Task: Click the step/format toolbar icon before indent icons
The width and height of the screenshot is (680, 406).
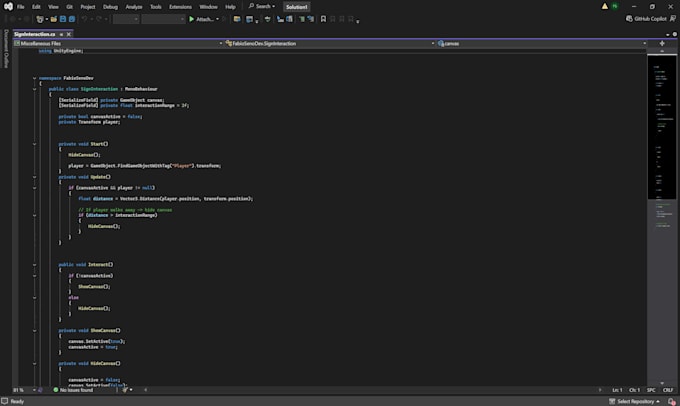Action: [268, 19]
